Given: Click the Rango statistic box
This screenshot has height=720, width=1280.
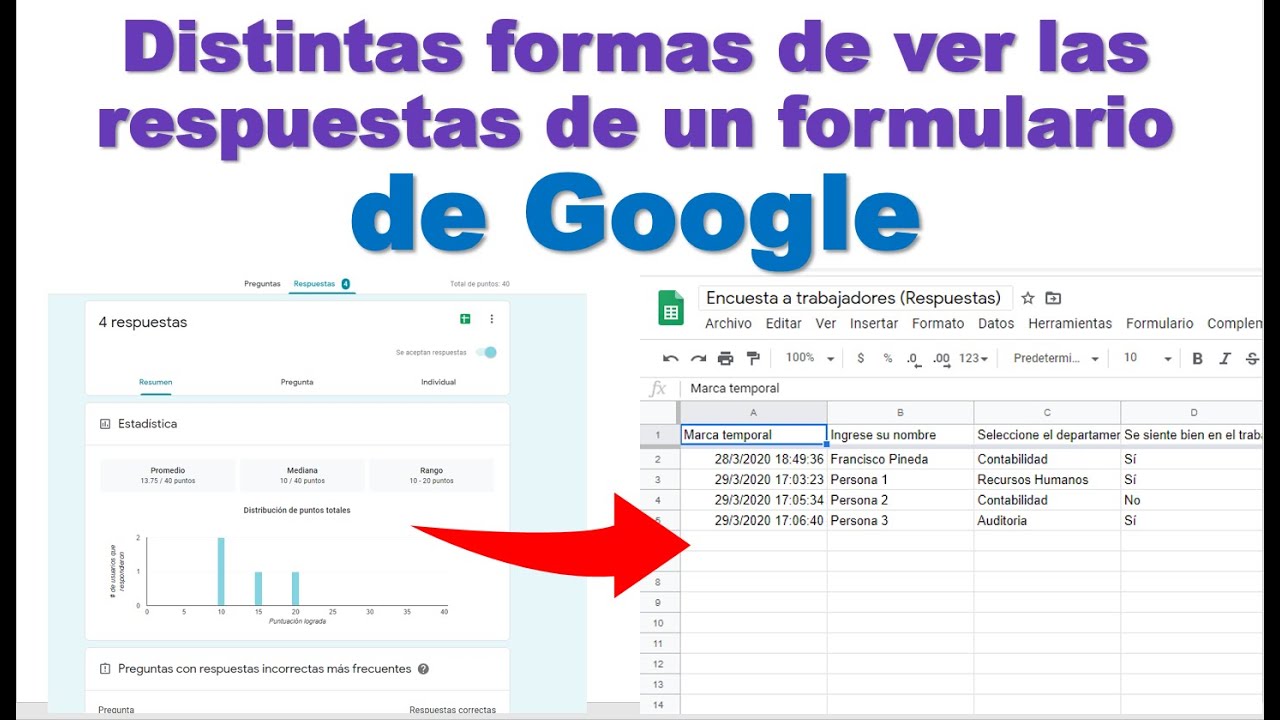Looking at the screenshot, I should [x=432, y=475].
